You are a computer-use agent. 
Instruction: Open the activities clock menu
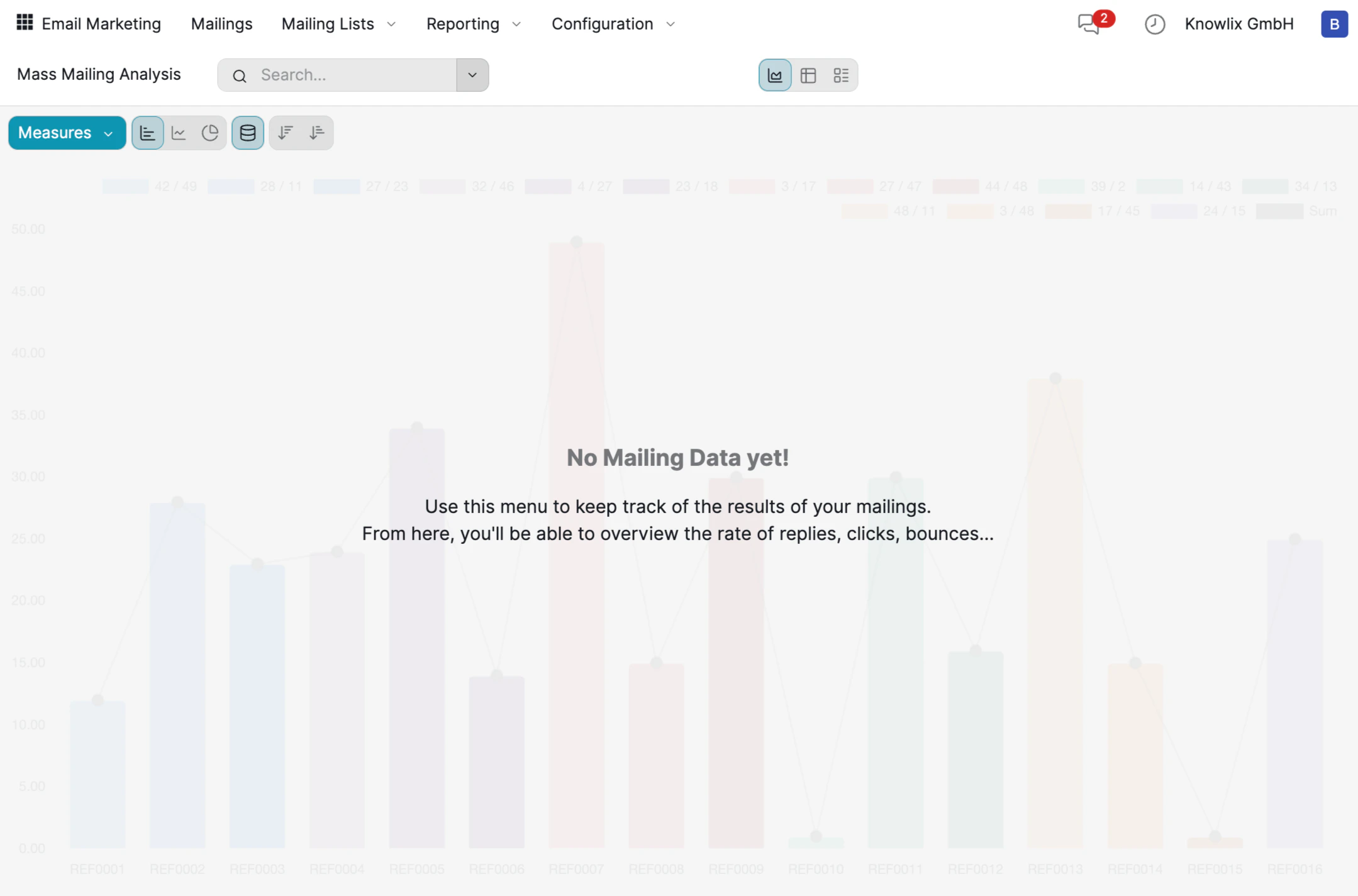click(x=1154, y=25)
